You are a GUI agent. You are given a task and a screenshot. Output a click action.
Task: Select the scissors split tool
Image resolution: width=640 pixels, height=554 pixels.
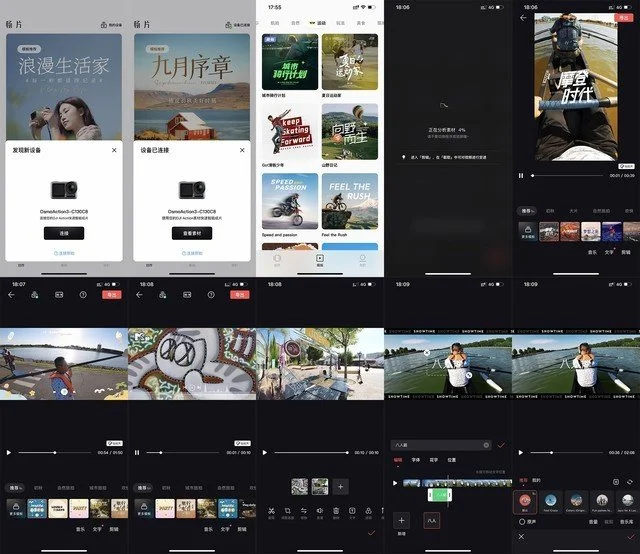tap(271, 512)
